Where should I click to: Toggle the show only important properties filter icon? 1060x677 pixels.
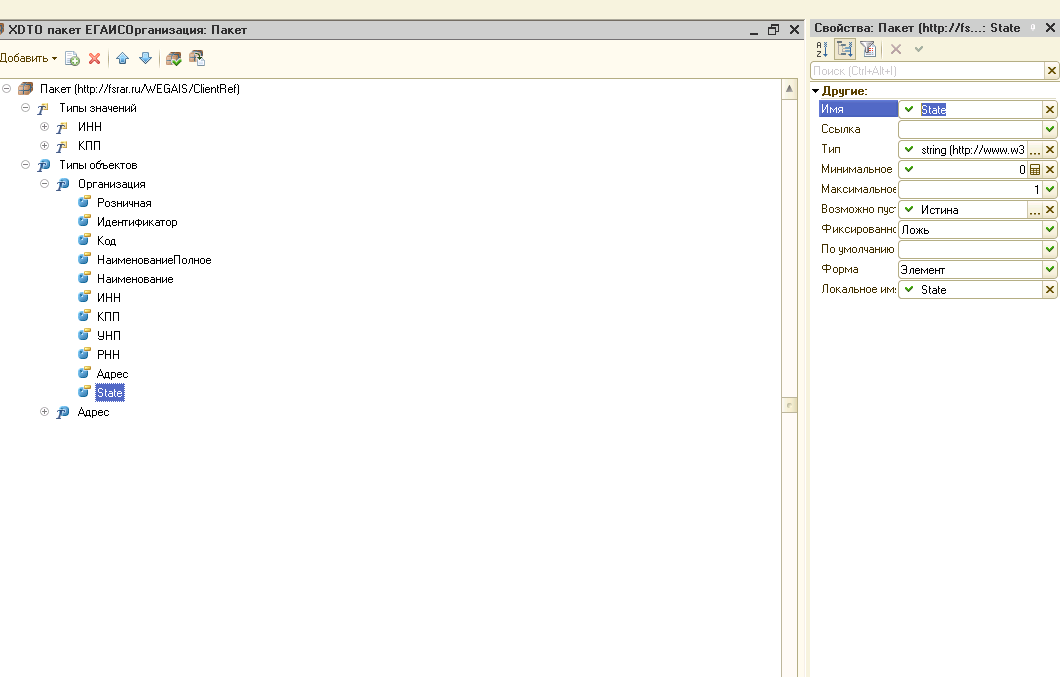click(x=867, y=49)
